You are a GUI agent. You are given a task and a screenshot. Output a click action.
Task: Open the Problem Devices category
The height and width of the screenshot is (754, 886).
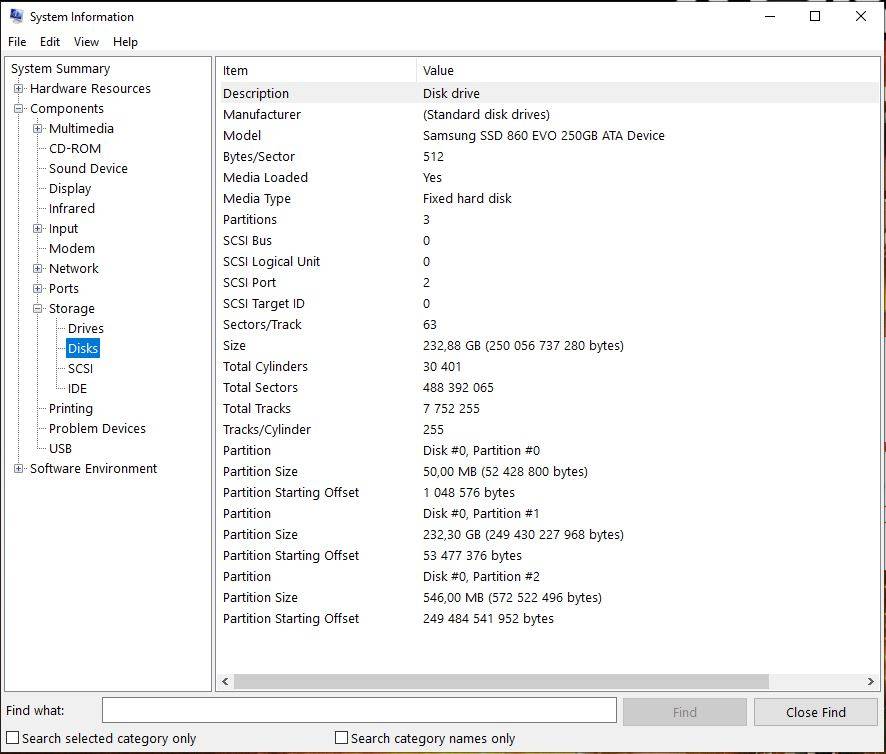(x=96, y=428)
